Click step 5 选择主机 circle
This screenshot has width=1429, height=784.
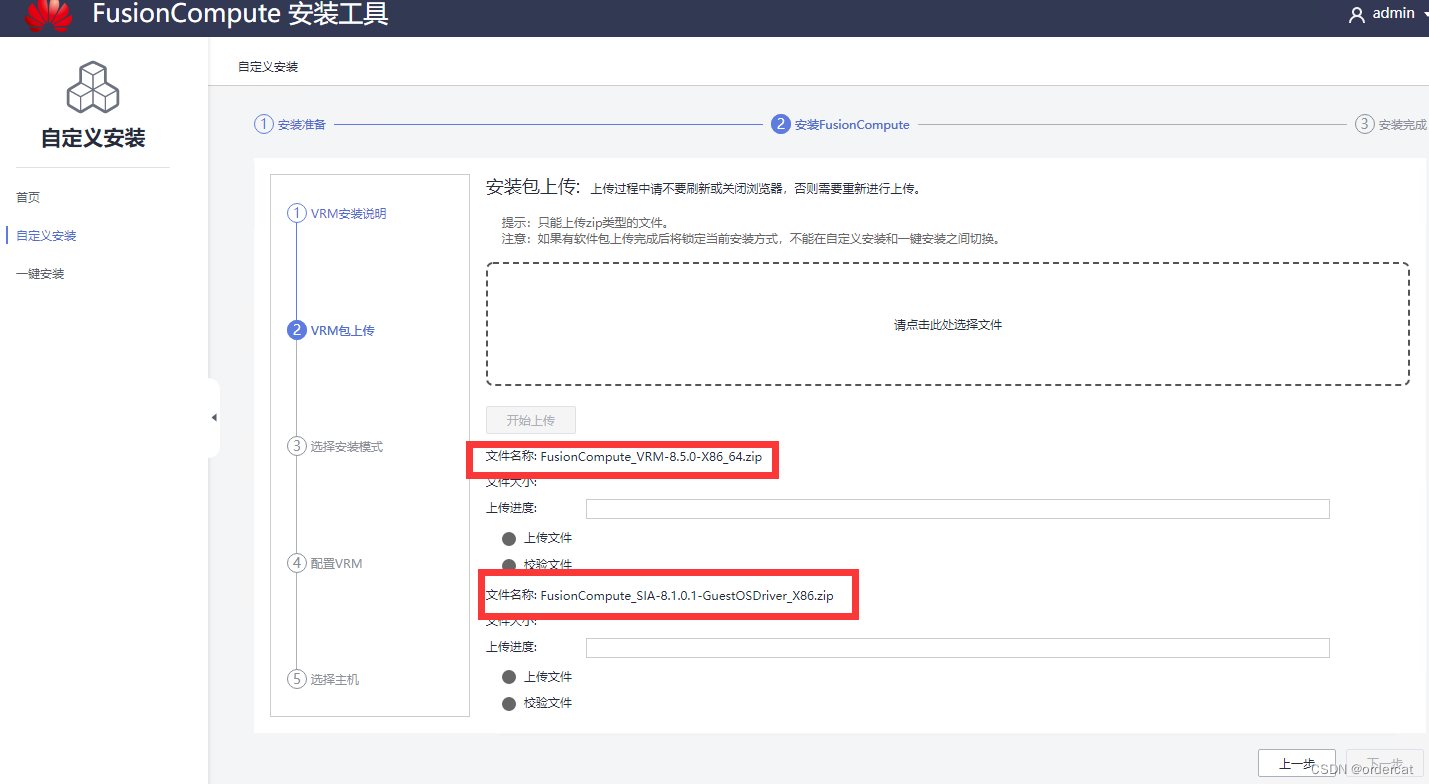297,679
